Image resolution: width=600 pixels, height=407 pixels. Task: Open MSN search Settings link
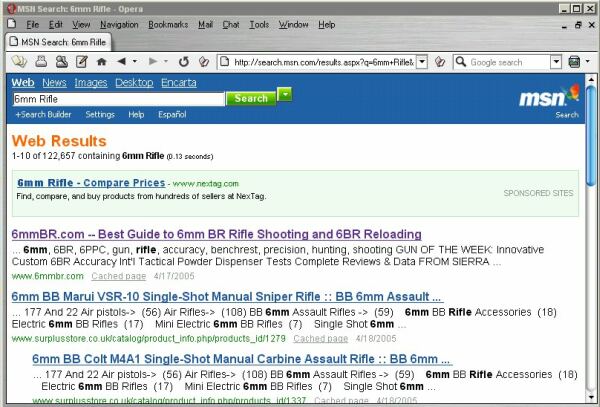pos(100,114)
